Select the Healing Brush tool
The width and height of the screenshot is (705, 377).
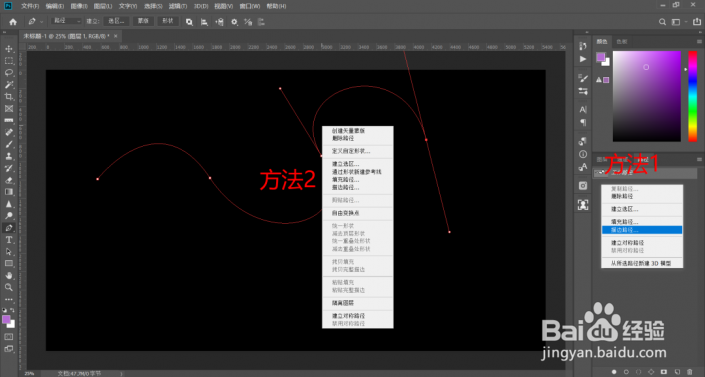9,132
